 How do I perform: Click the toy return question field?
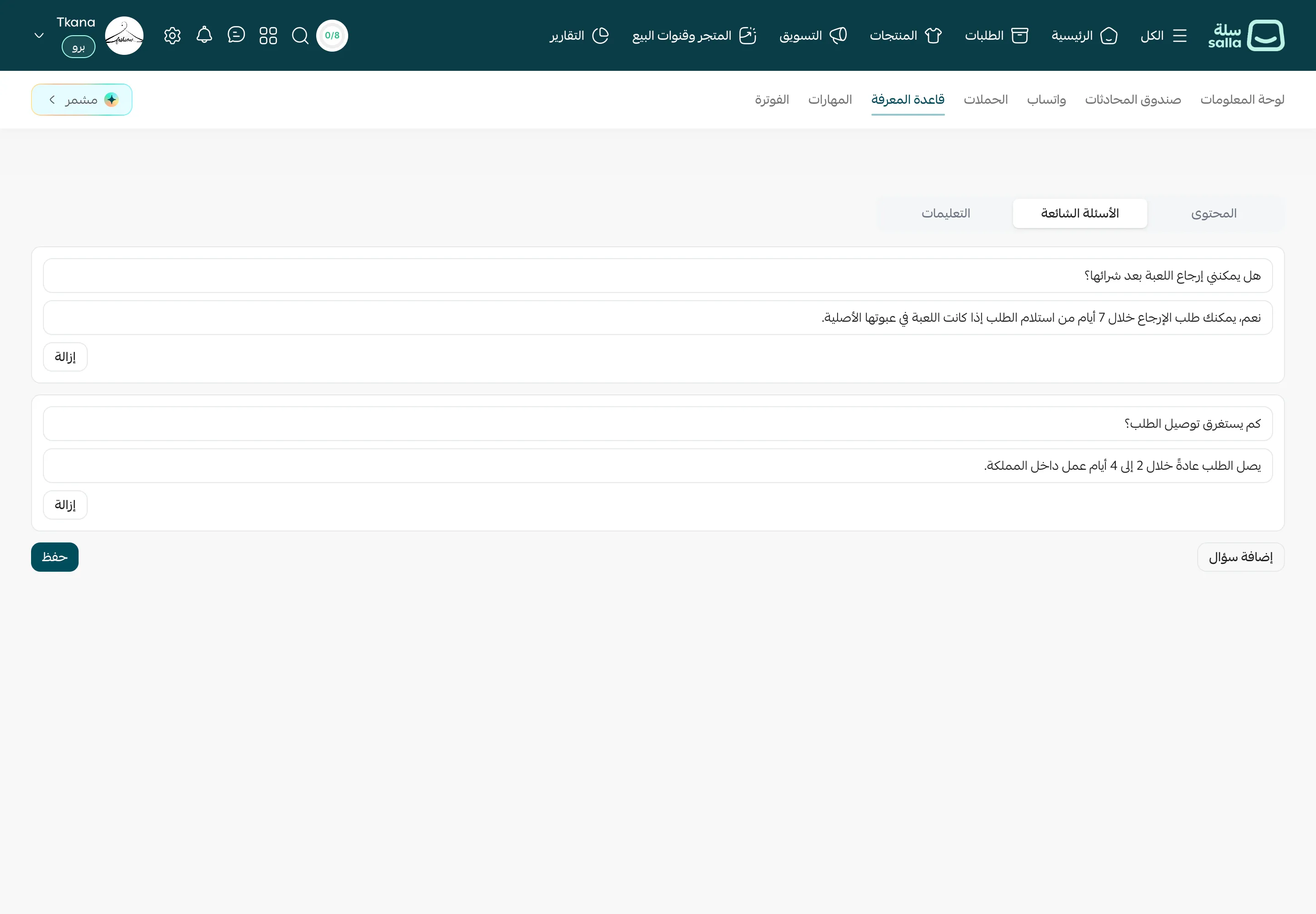pos(658,276)
